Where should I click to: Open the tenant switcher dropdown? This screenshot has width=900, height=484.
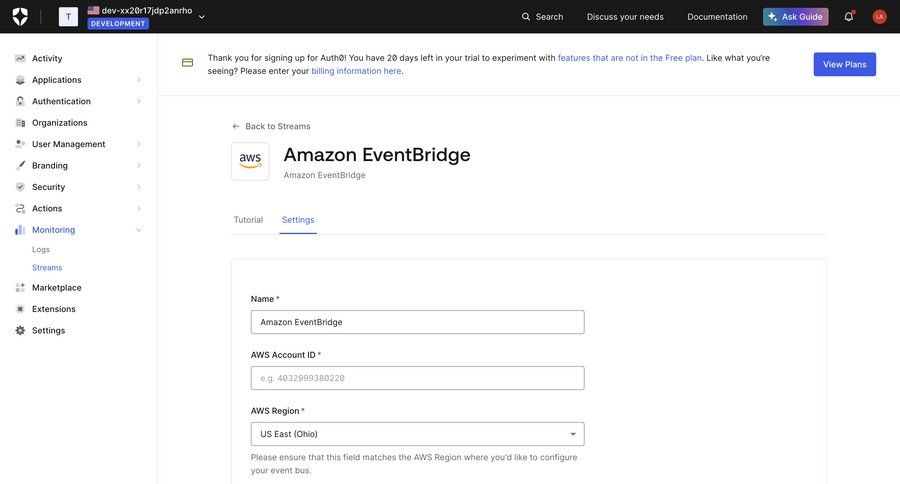pyautogui.click(x=202, y=16)
